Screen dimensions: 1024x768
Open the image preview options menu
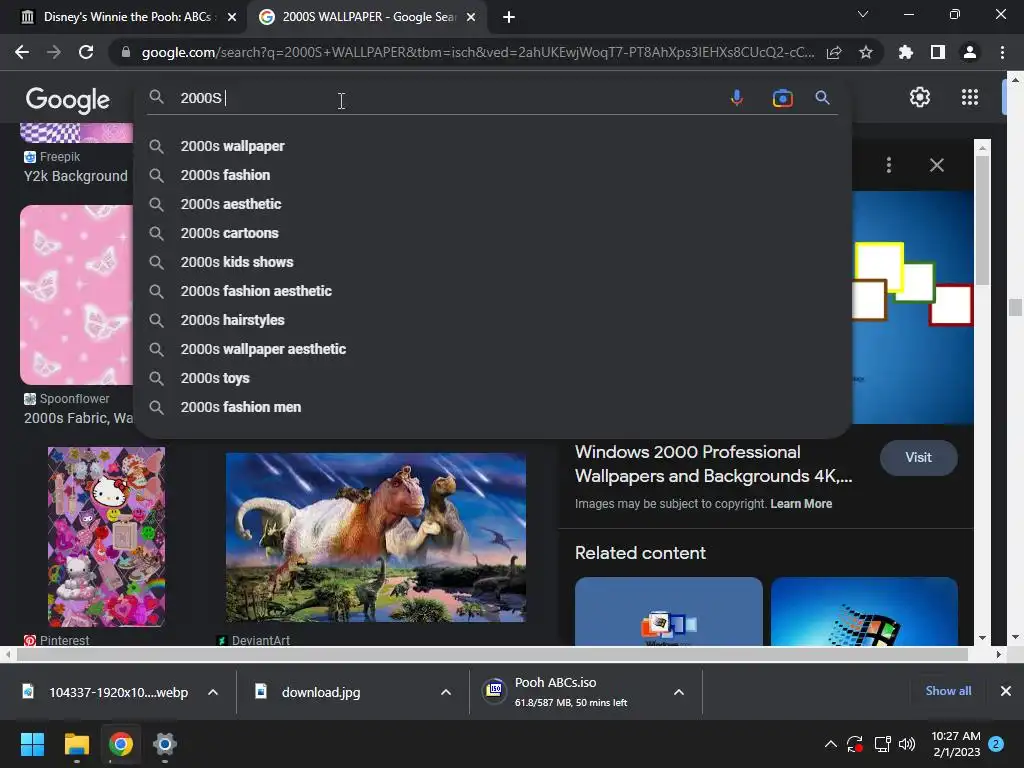tap(889, 165)
